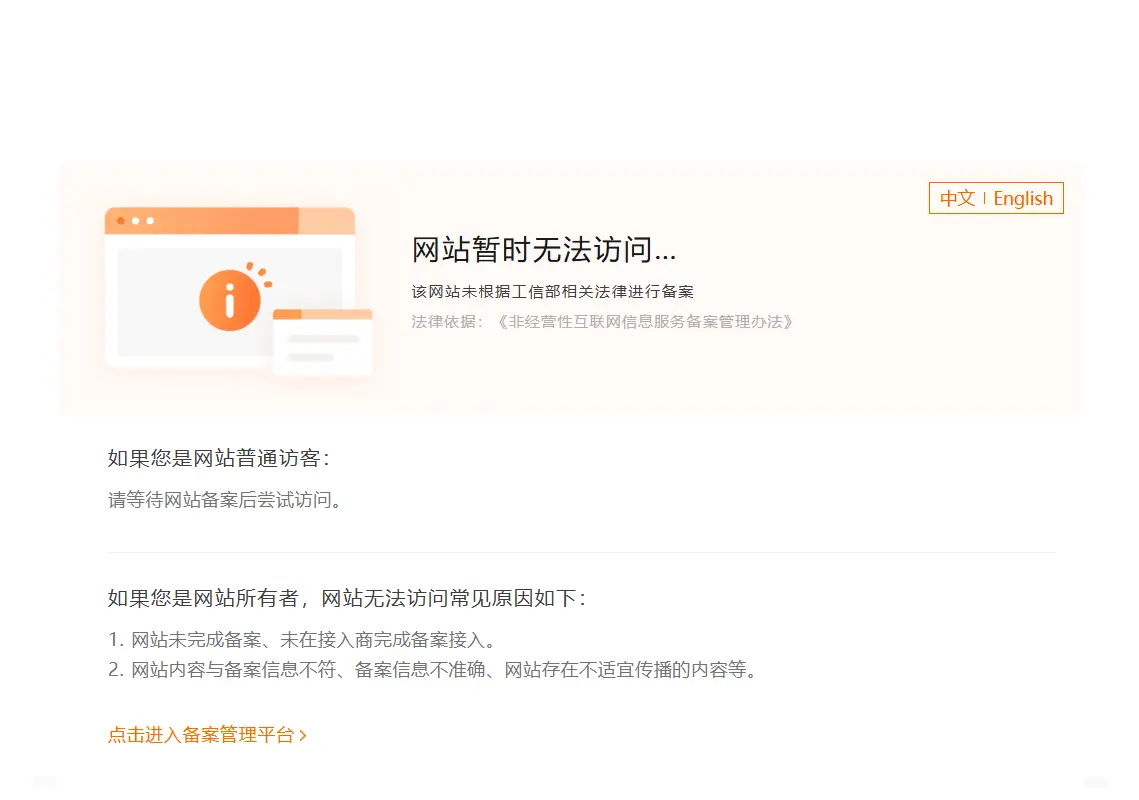Click reason 1 网站未完成备案 line
1139x800 pixels.
303,639
